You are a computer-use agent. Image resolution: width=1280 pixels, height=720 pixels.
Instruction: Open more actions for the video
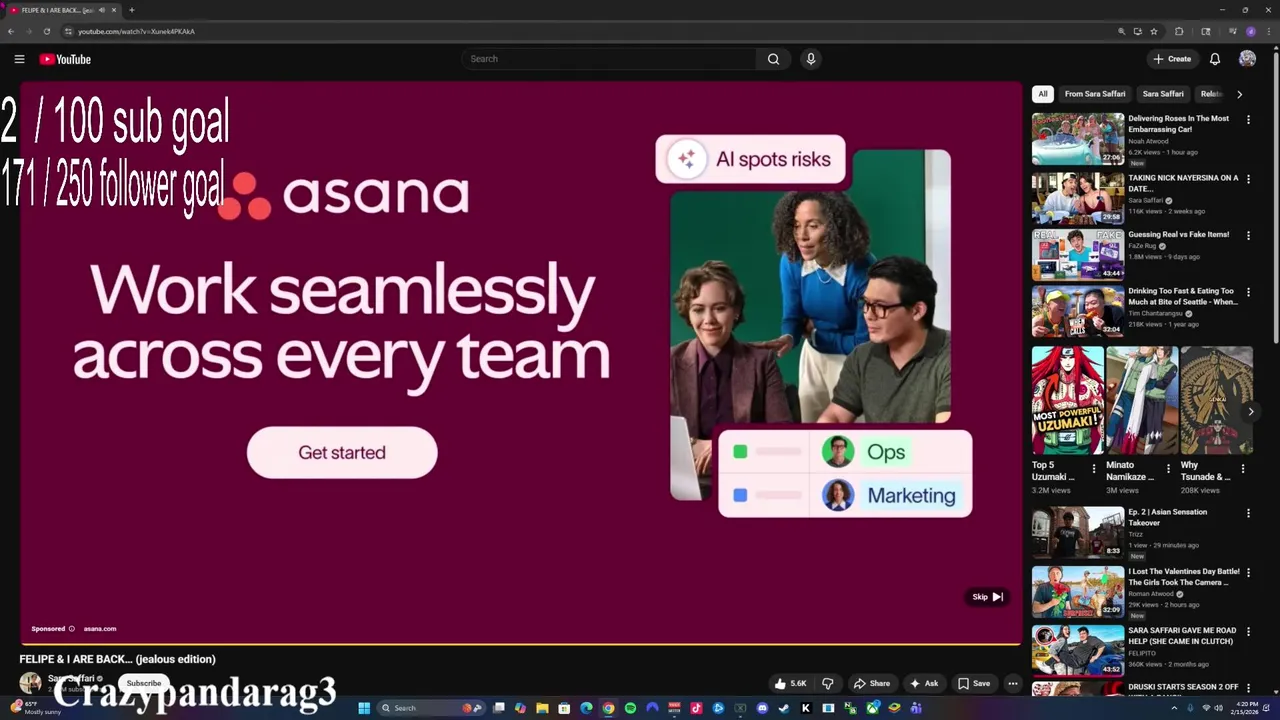[x=1012, y=683]
